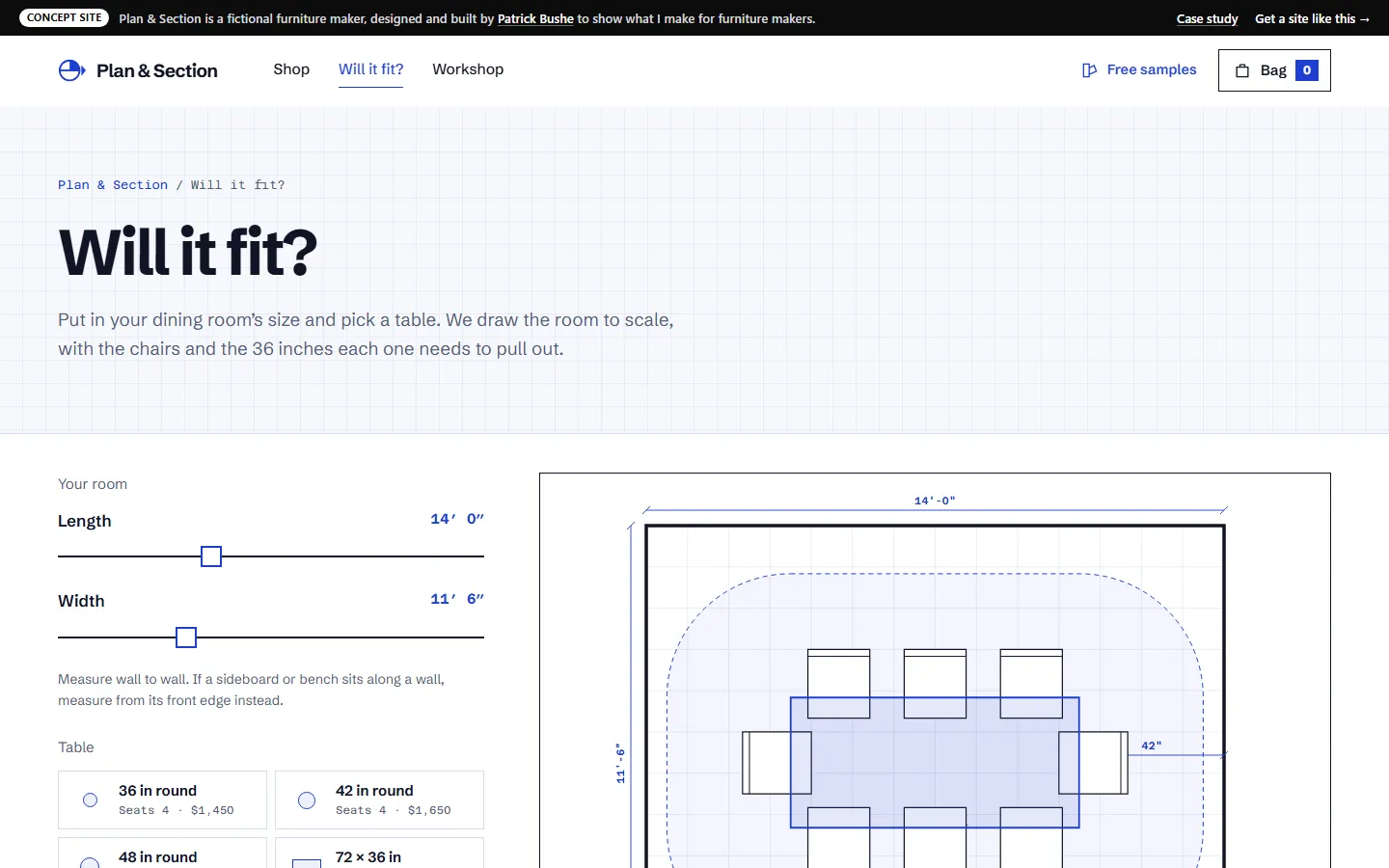This screenshot has width=1389, height=868.
Task: Click the bag count badge showing 0
Action: [x=1307, y=70]
